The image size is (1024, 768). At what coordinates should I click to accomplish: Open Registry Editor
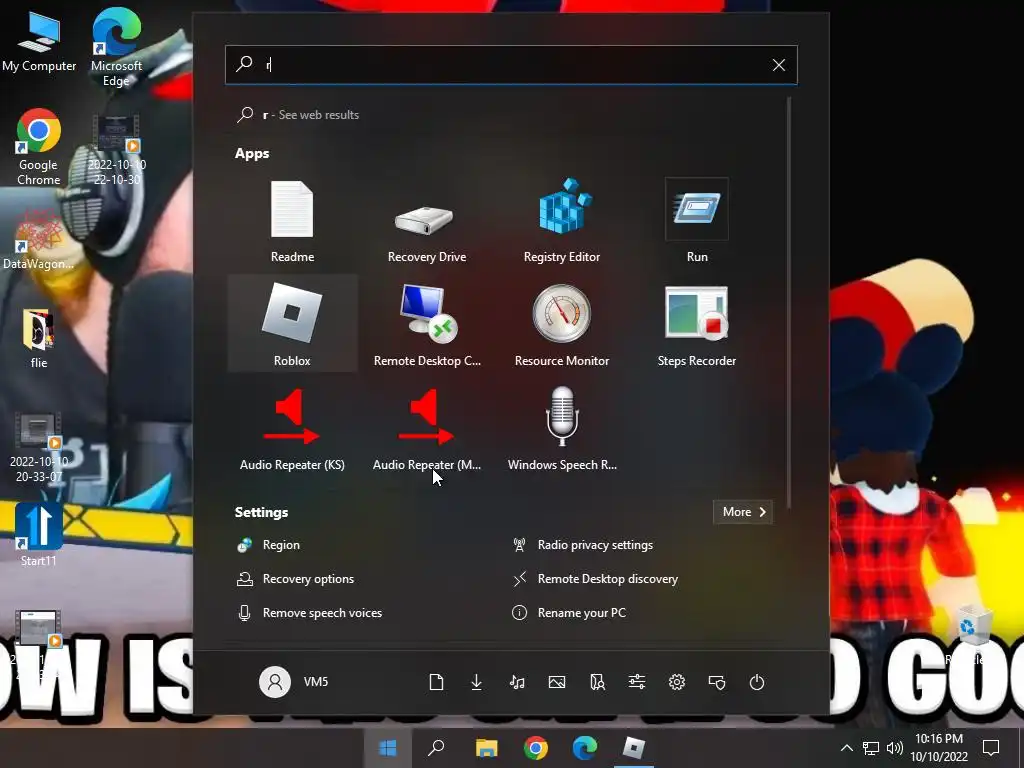[x=562, y=220]
